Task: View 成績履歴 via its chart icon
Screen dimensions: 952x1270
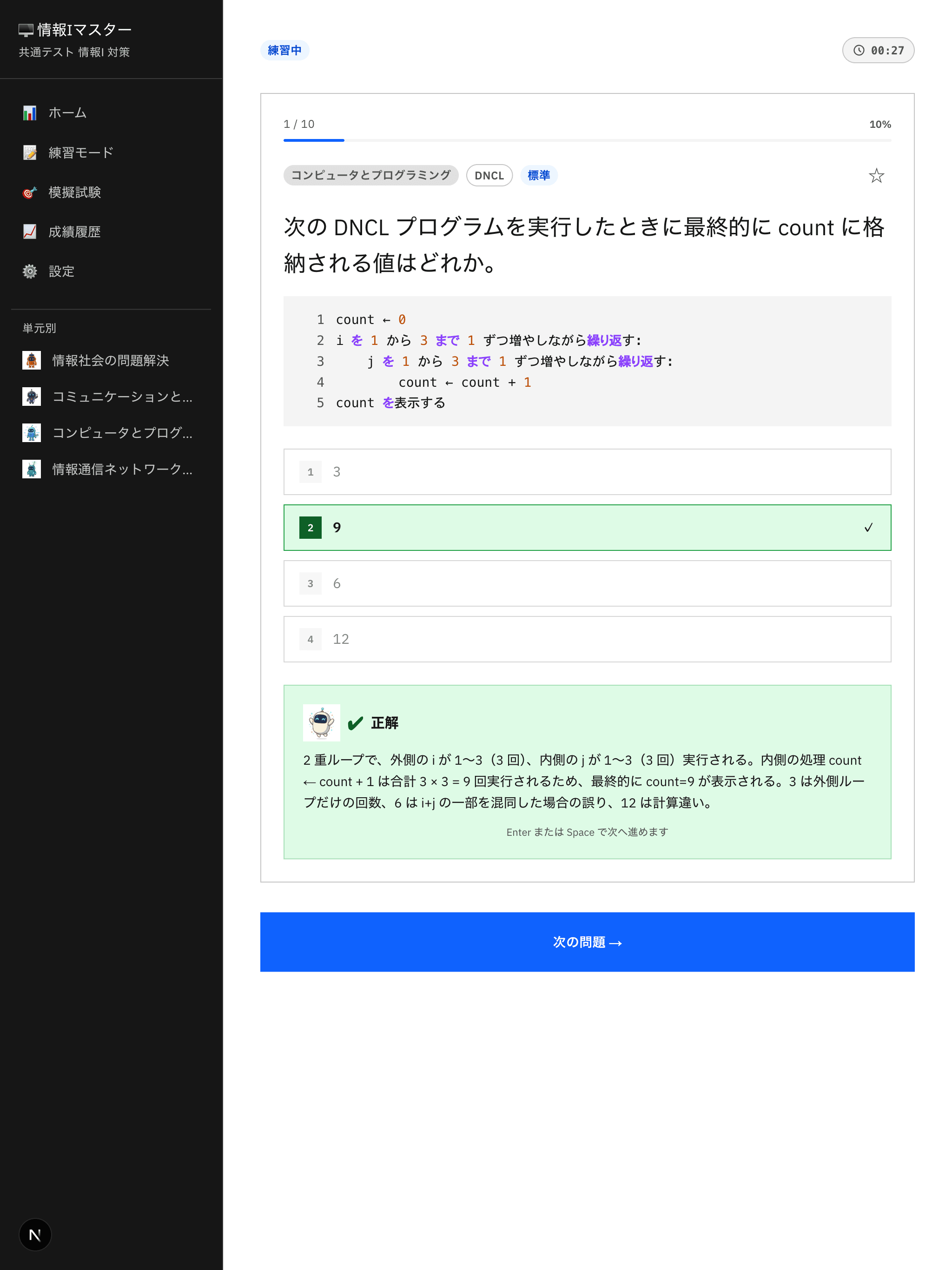Action: 30,232
